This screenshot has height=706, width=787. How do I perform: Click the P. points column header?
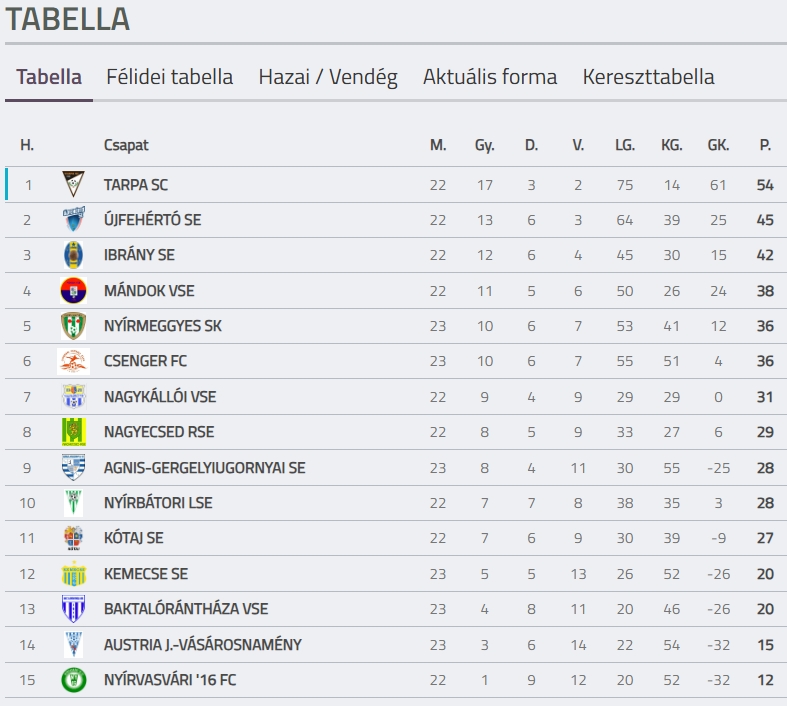pyautogui.click(x=765, y=145)
